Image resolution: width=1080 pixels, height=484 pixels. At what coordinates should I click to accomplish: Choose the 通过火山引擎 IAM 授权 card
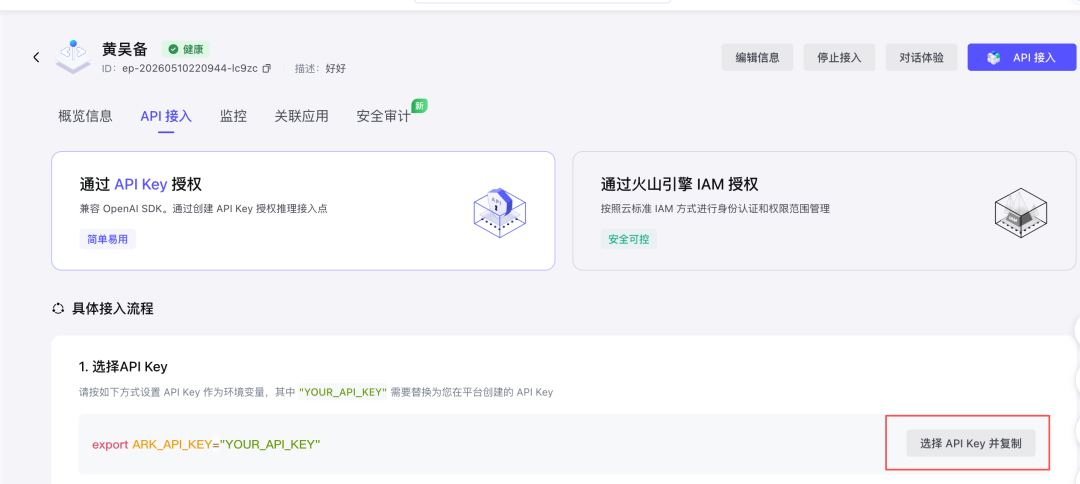pyautogui.click(x=824, y=211)
